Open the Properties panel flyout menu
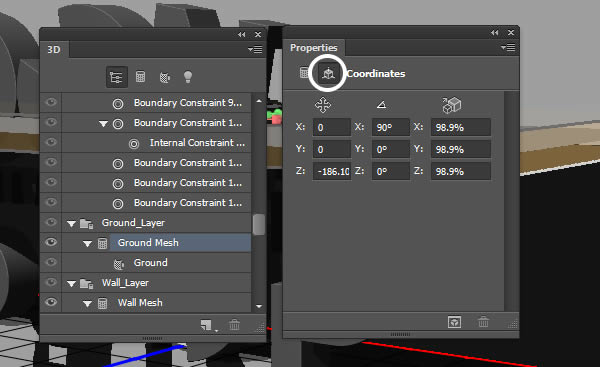 tap(508, 48)
